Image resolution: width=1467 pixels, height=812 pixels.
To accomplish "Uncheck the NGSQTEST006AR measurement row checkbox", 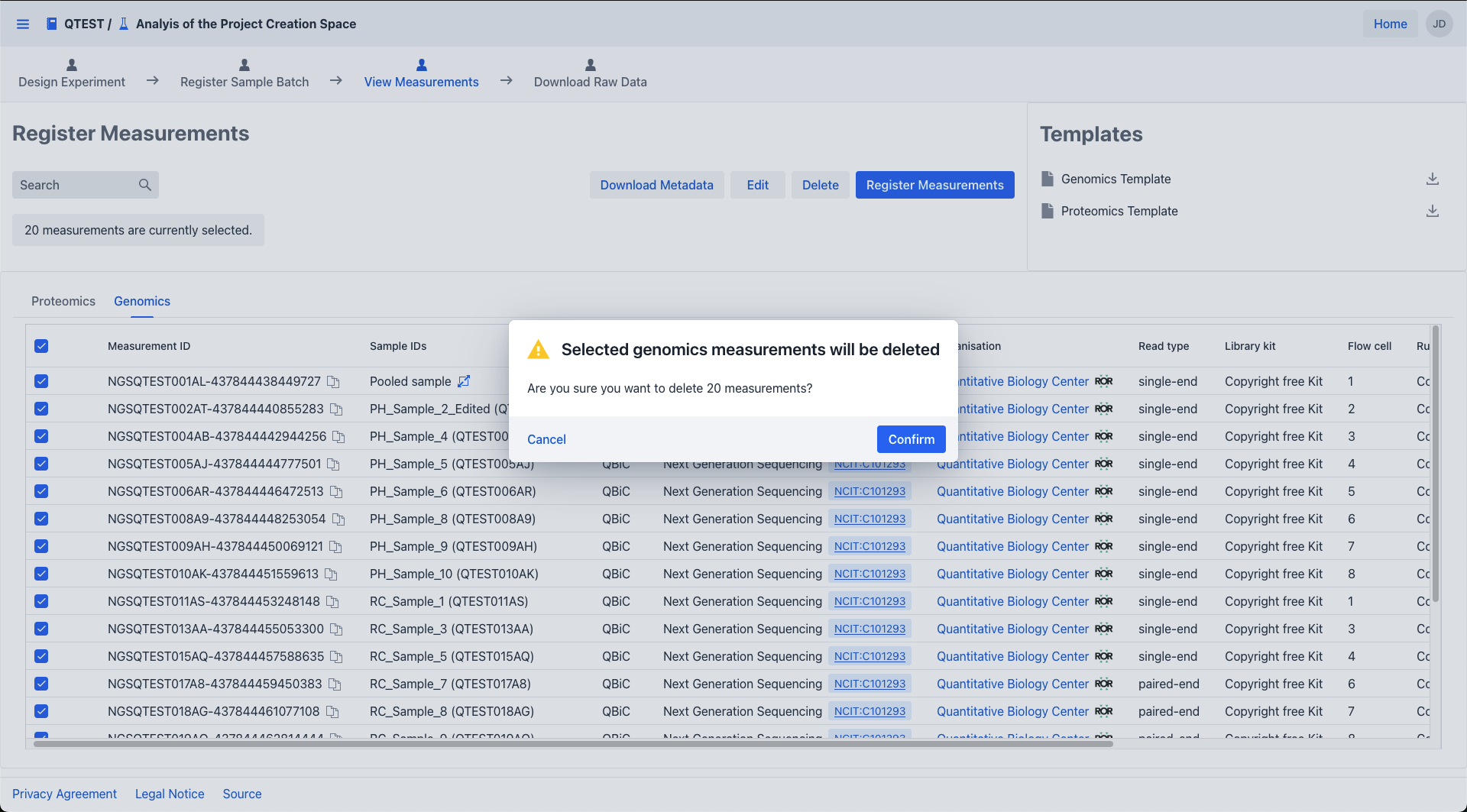I will pos(41,491).
